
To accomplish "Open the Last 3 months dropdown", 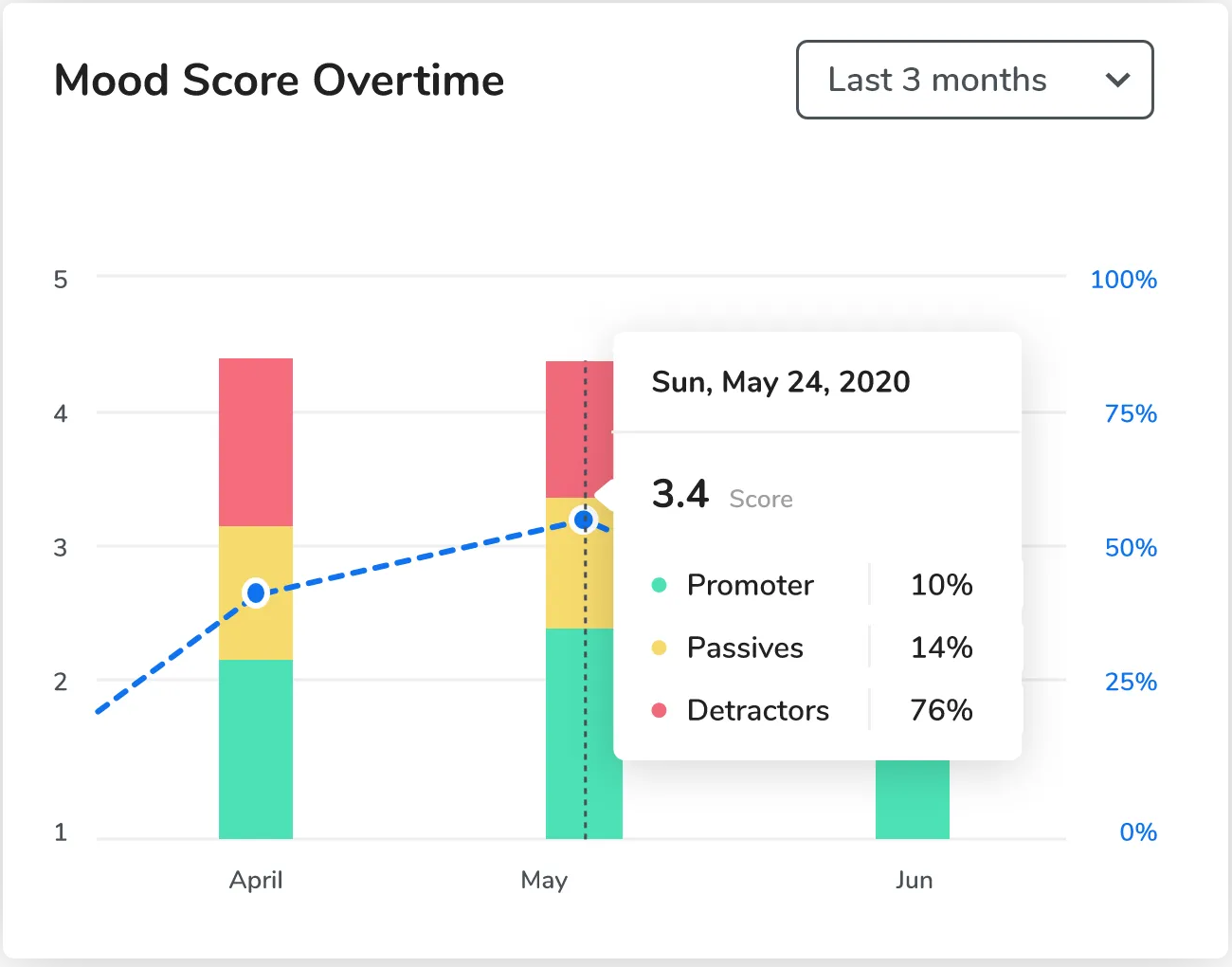I will coord(974,80).
